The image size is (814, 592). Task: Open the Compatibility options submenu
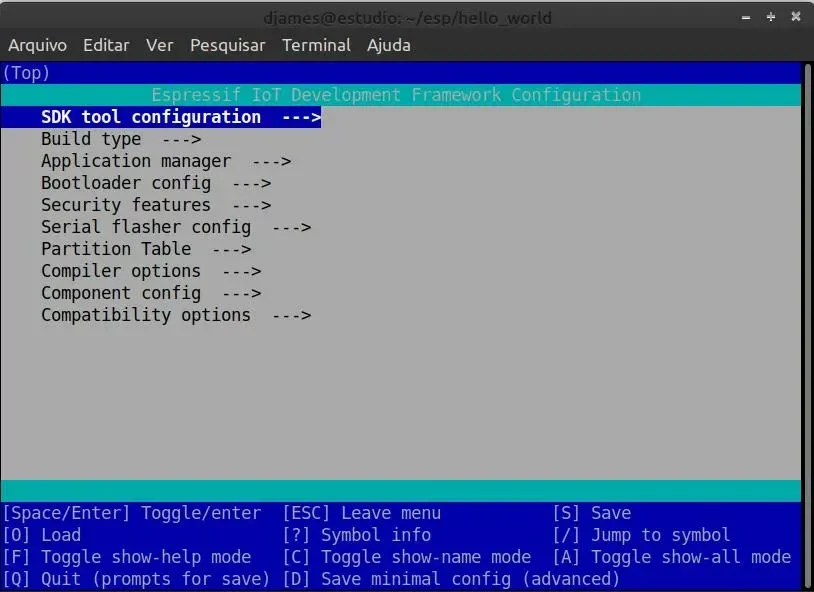176,315
